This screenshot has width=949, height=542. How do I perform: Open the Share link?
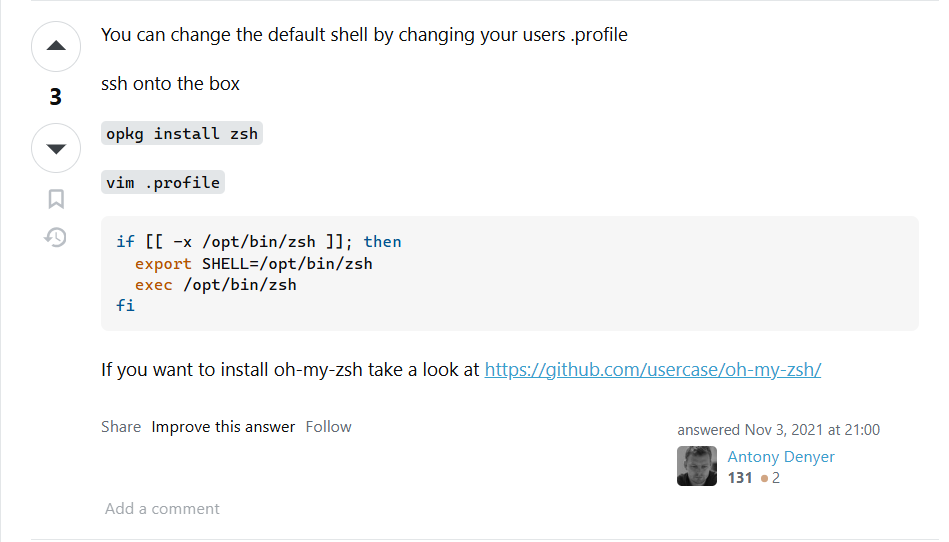click(x=121, y=427)
